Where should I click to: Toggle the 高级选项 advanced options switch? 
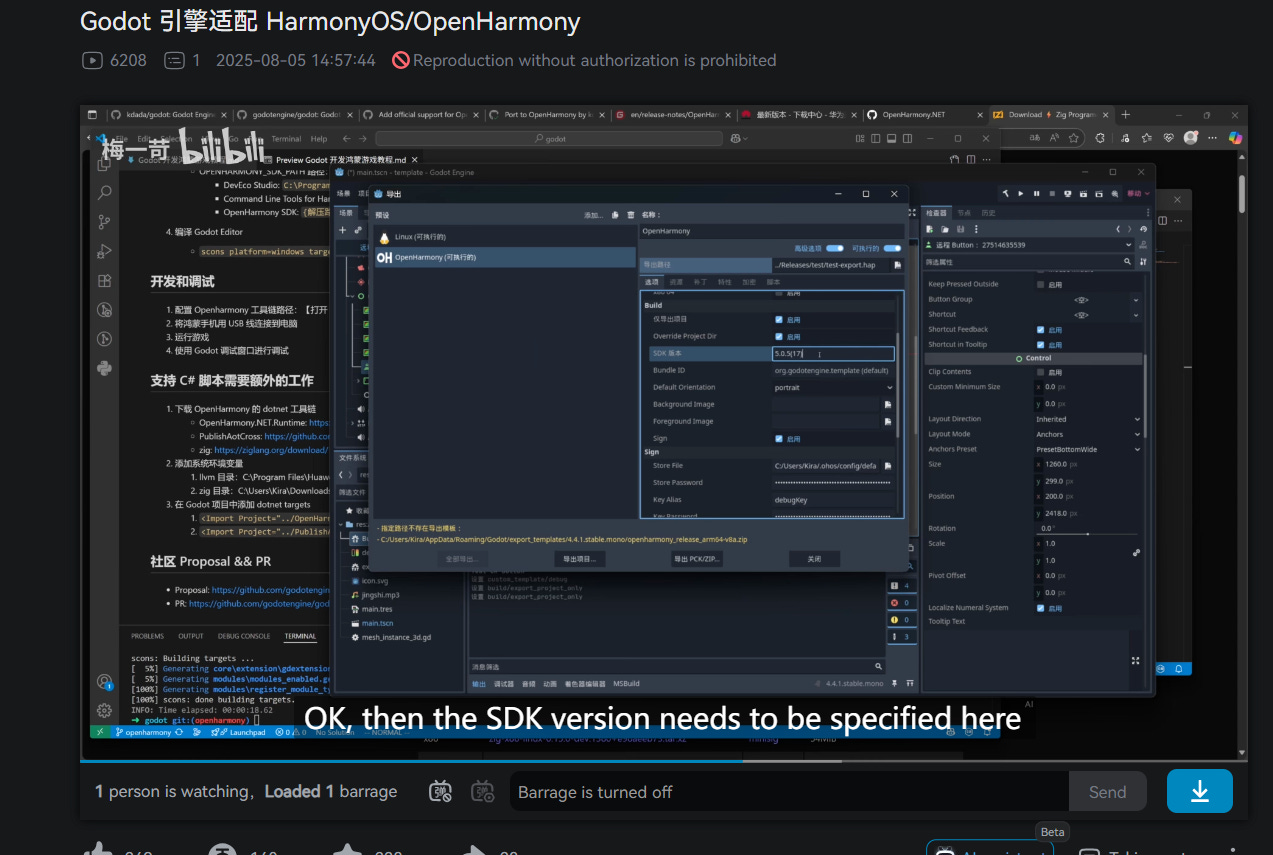834,248
